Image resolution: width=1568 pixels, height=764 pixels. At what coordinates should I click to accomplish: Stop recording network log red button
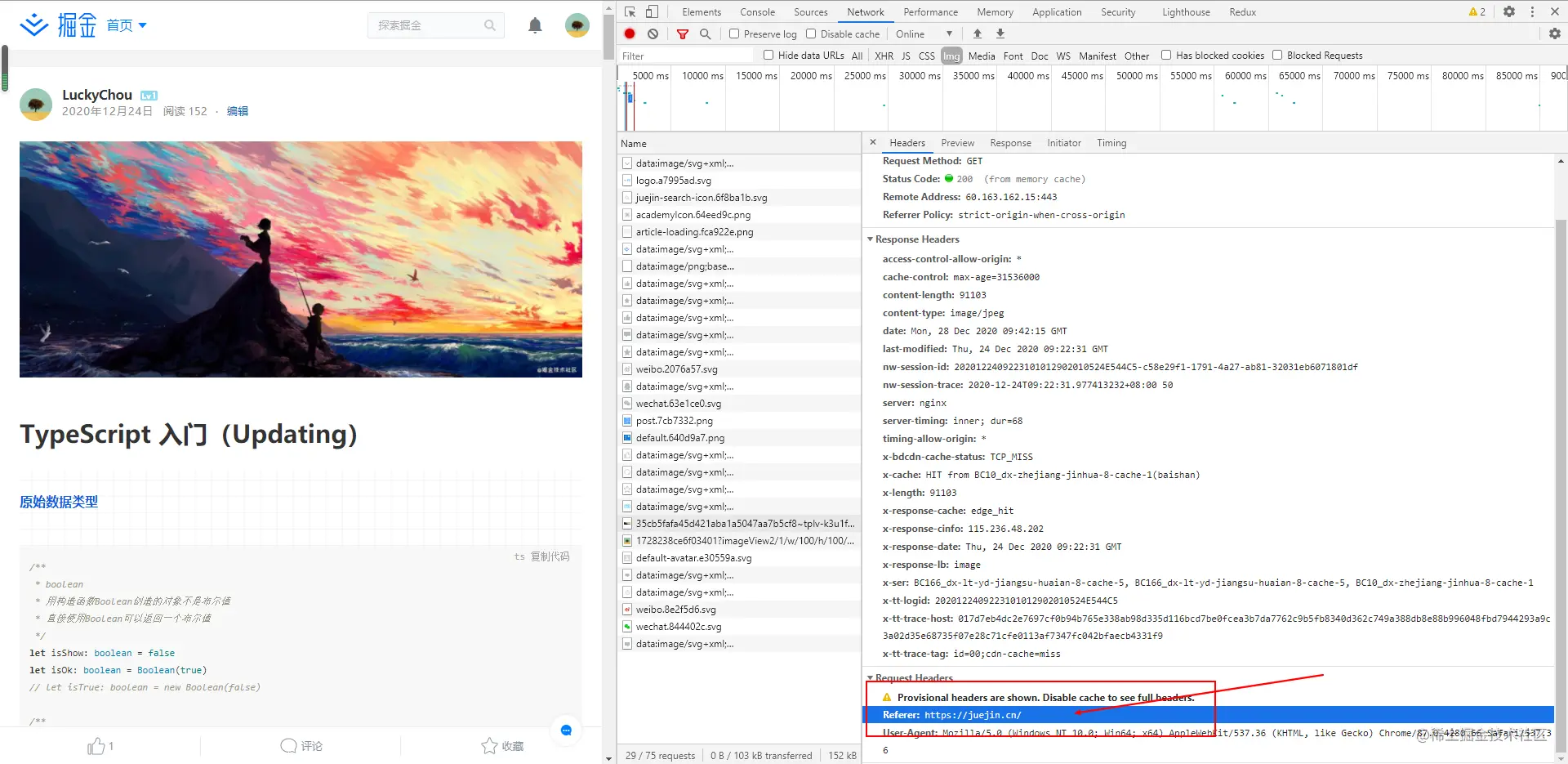click(x=630, y=34)
